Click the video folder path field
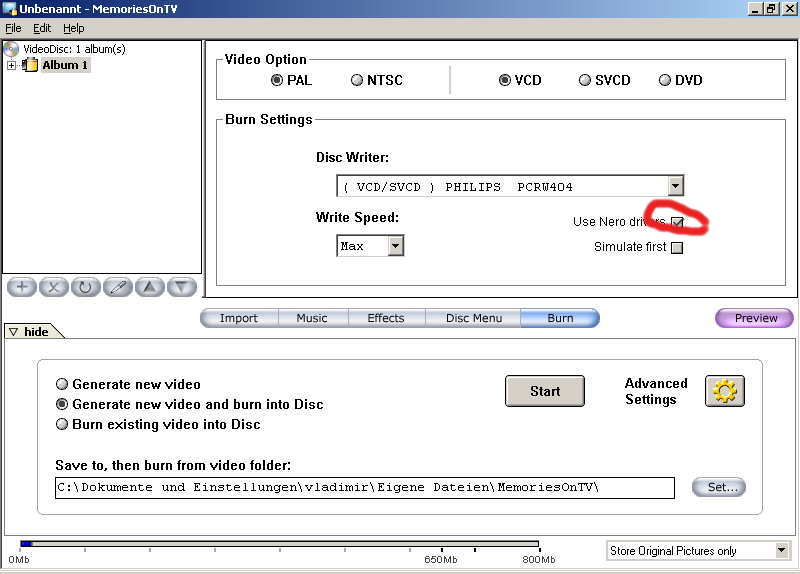This screenshot has width=800, height=574. click(365, 488)
